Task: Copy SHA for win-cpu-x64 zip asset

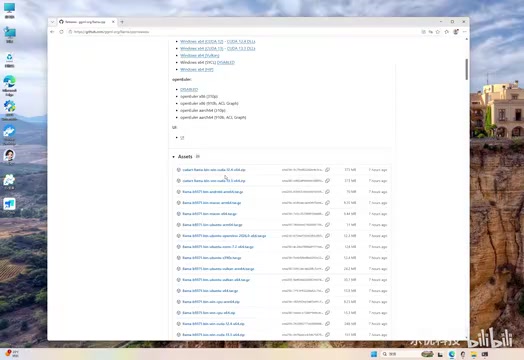Action: [328, 313]
